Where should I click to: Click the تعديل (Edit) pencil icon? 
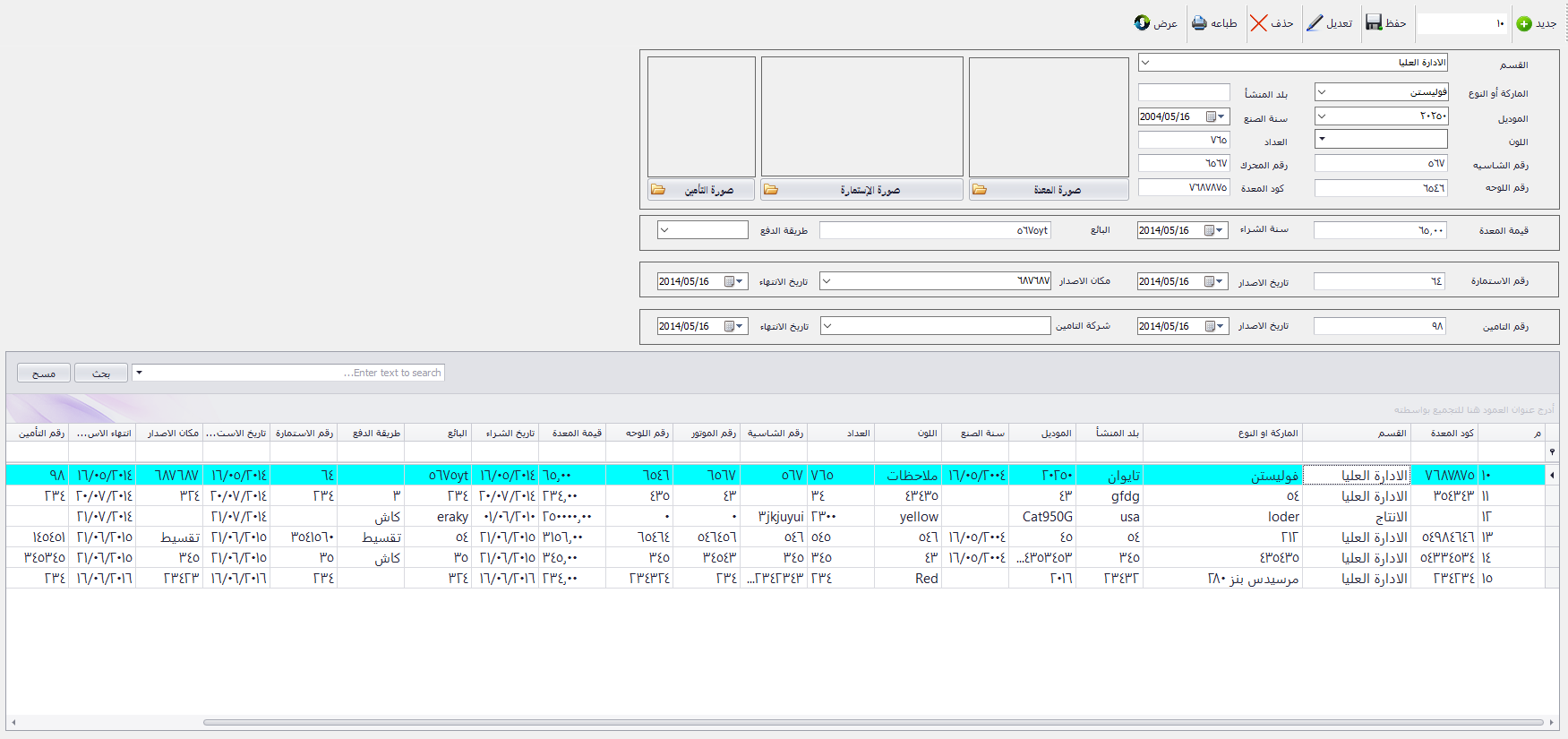pyautogui.click(x=1315, y=23)
